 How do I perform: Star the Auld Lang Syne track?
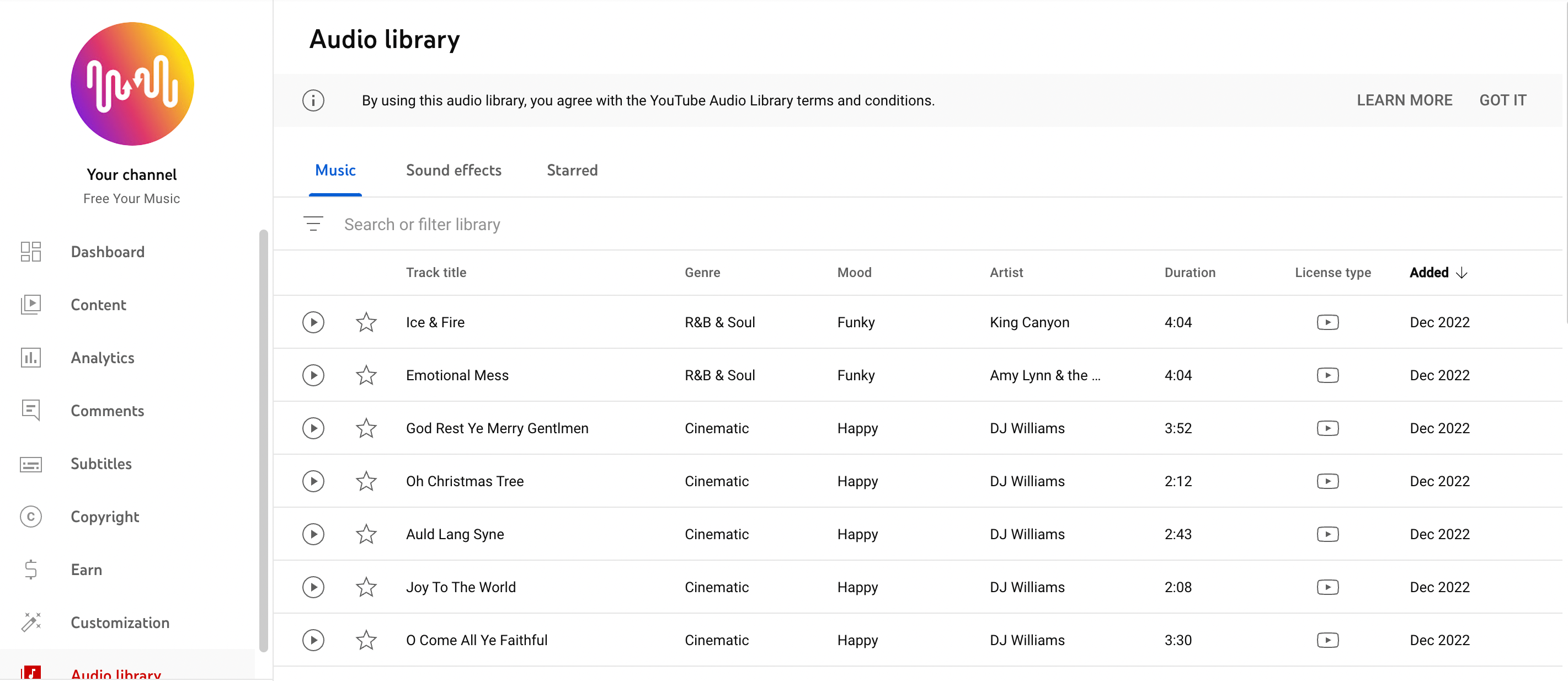pos(366,534)
